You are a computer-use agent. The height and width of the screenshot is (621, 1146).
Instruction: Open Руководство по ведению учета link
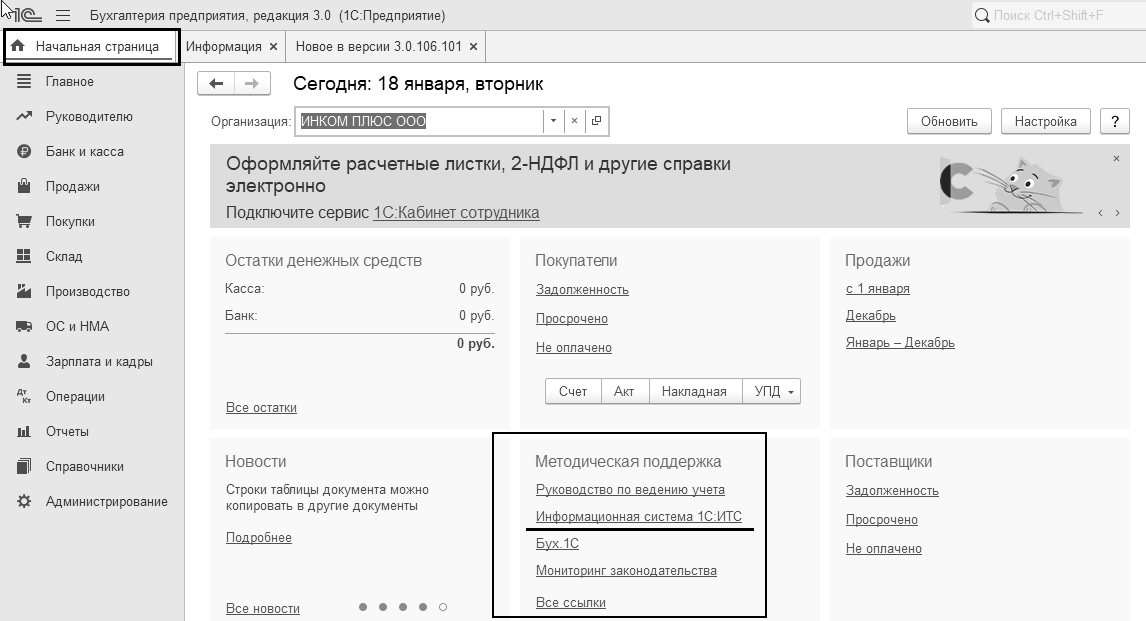630,489
